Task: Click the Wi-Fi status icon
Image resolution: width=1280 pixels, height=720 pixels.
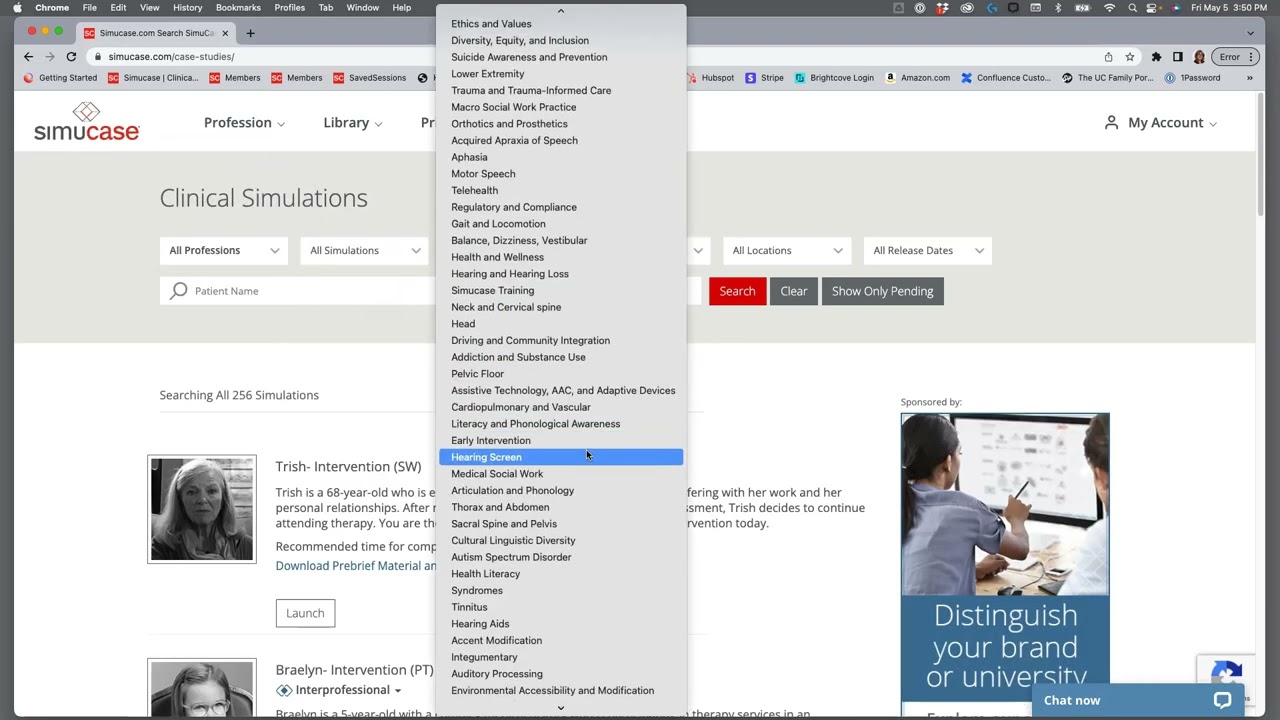Action: (1109, 8)
